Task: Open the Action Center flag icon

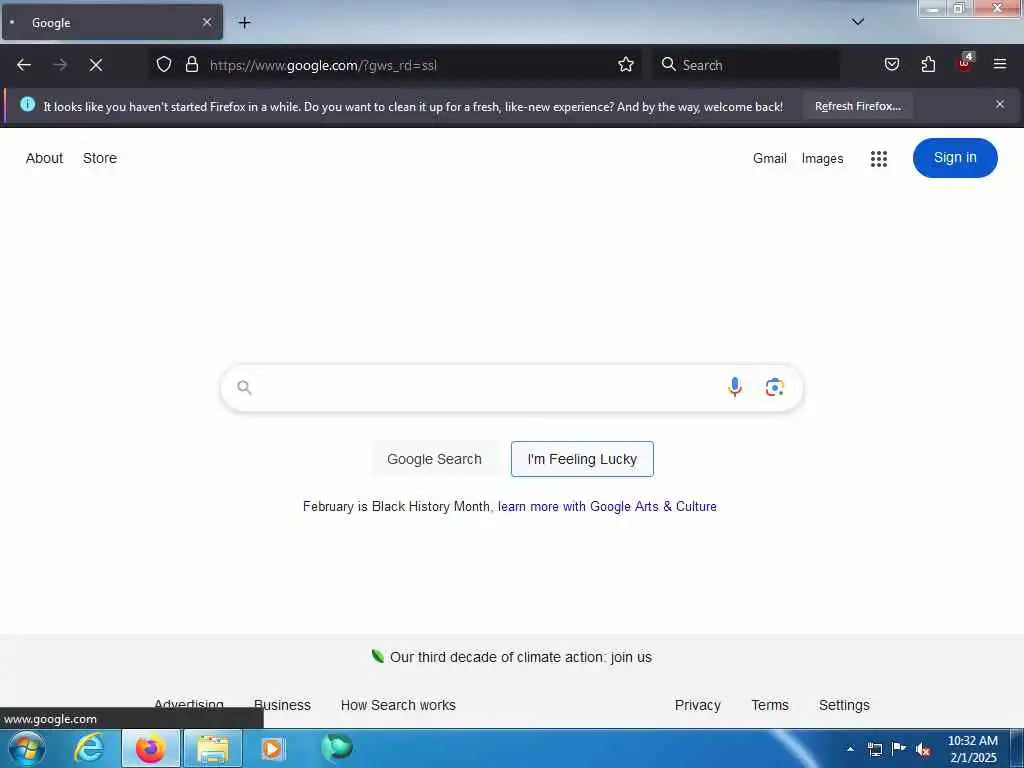Action: [899, 749]
